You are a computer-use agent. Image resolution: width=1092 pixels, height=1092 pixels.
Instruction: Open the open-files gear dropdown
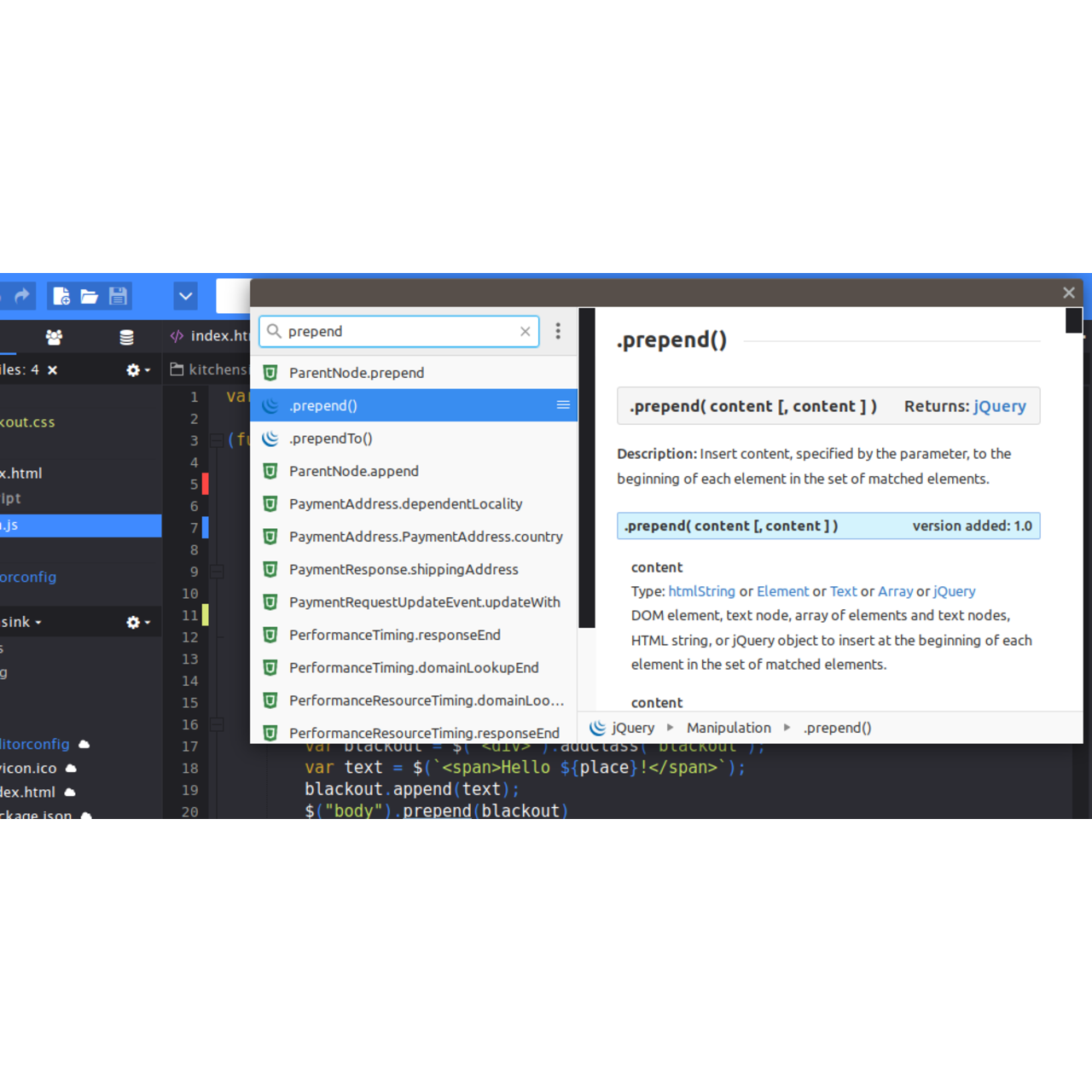(x=137, y=370)
